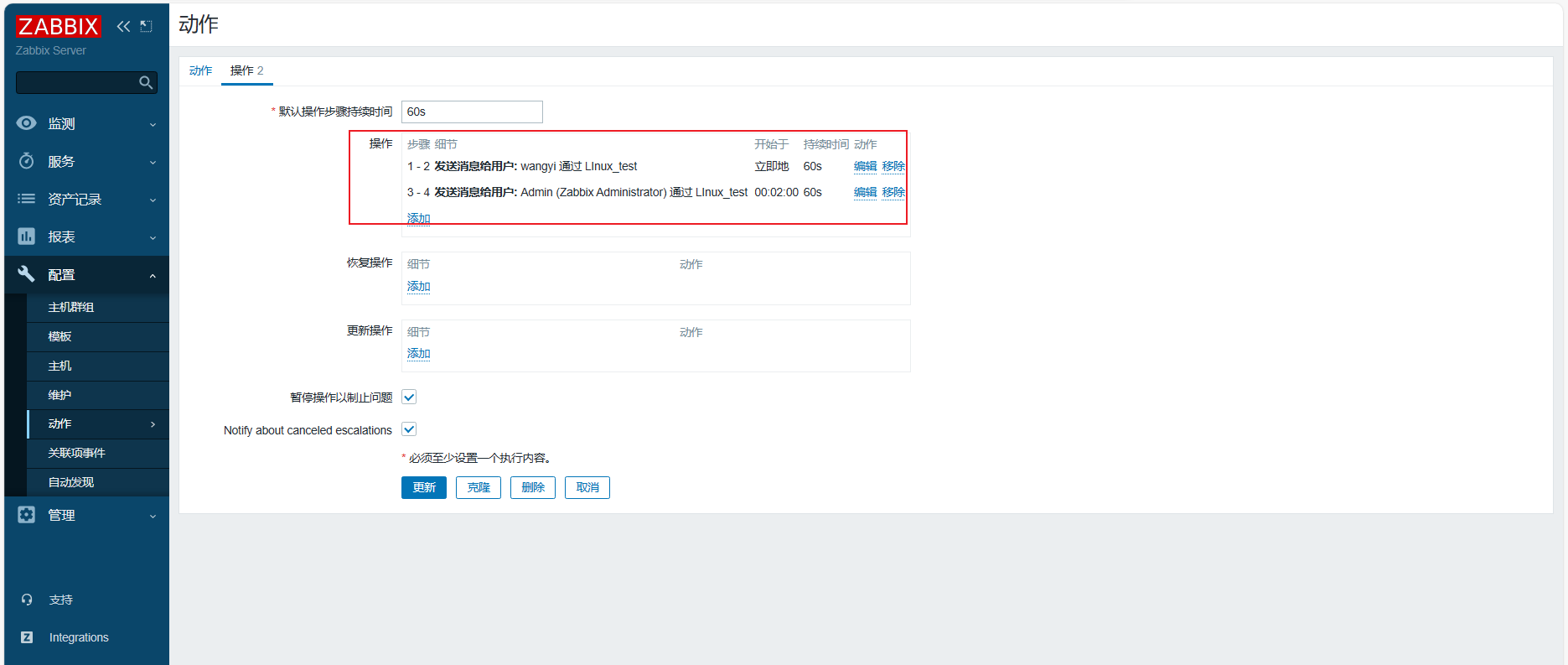
Task: Click the ZABBIX logo
Action: 59,27
